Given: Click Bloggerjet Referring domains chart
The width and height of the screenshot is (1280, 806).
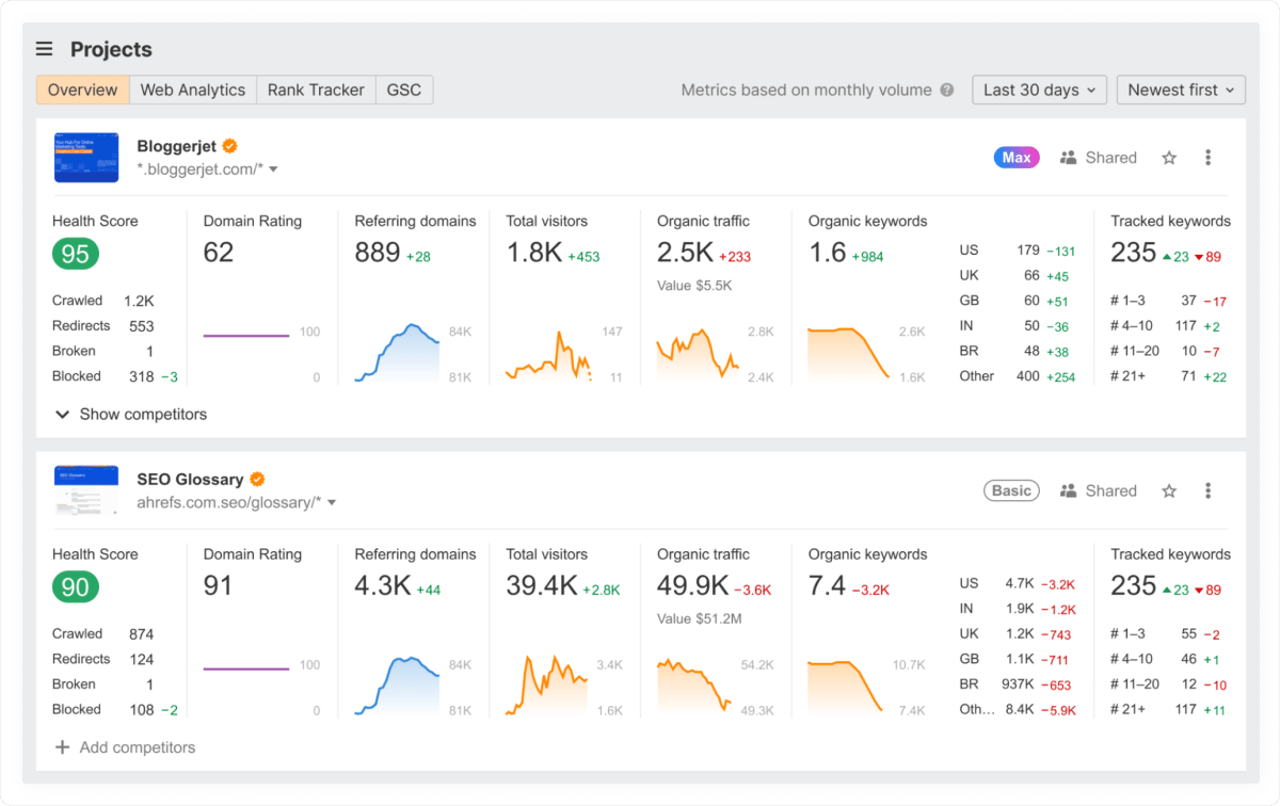Looking at the screenshot, I should tap(398, 352).
